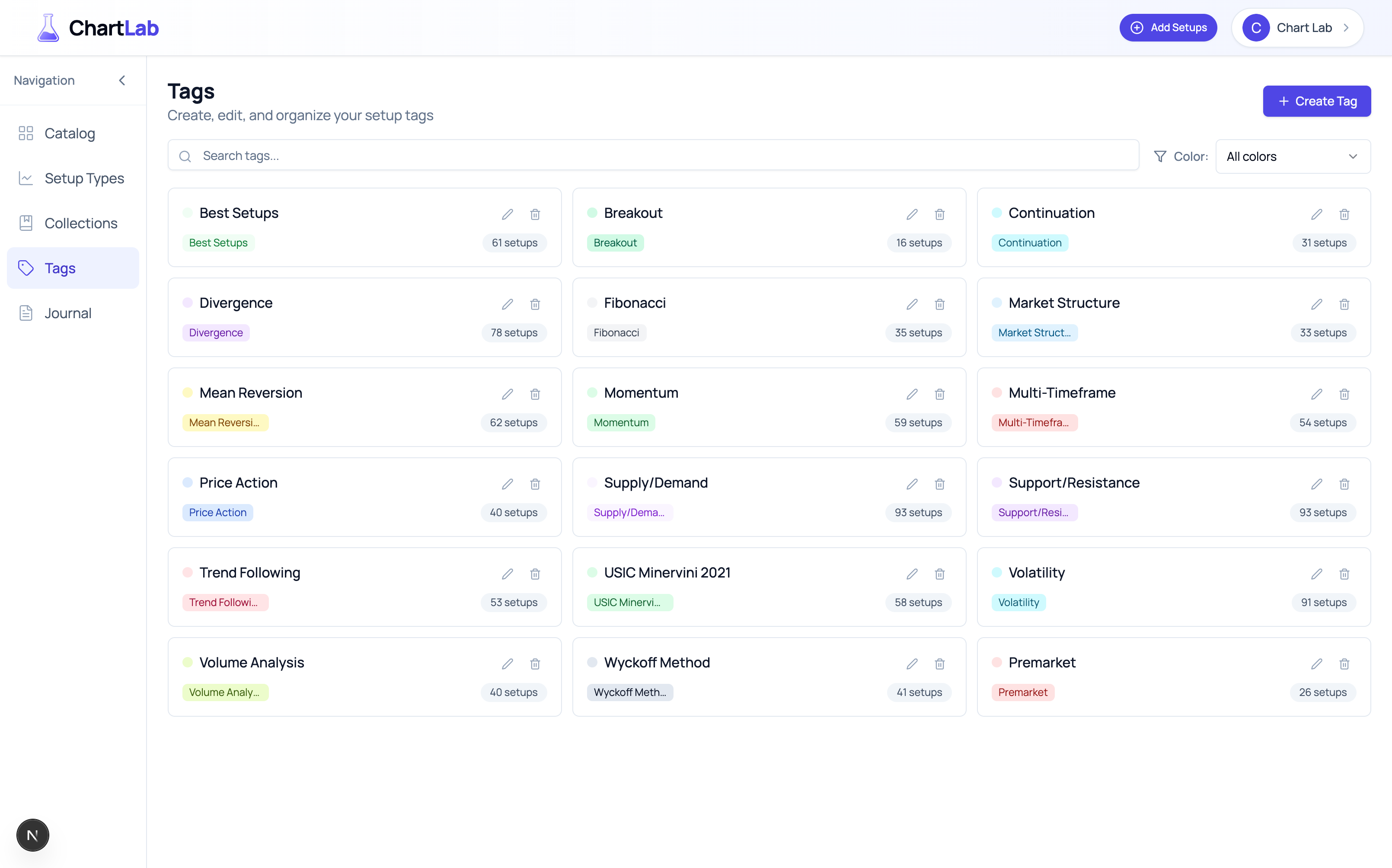Open Collections from the sidebar
This screenshot has height=868, width=1392.
(x=81, y=223)
